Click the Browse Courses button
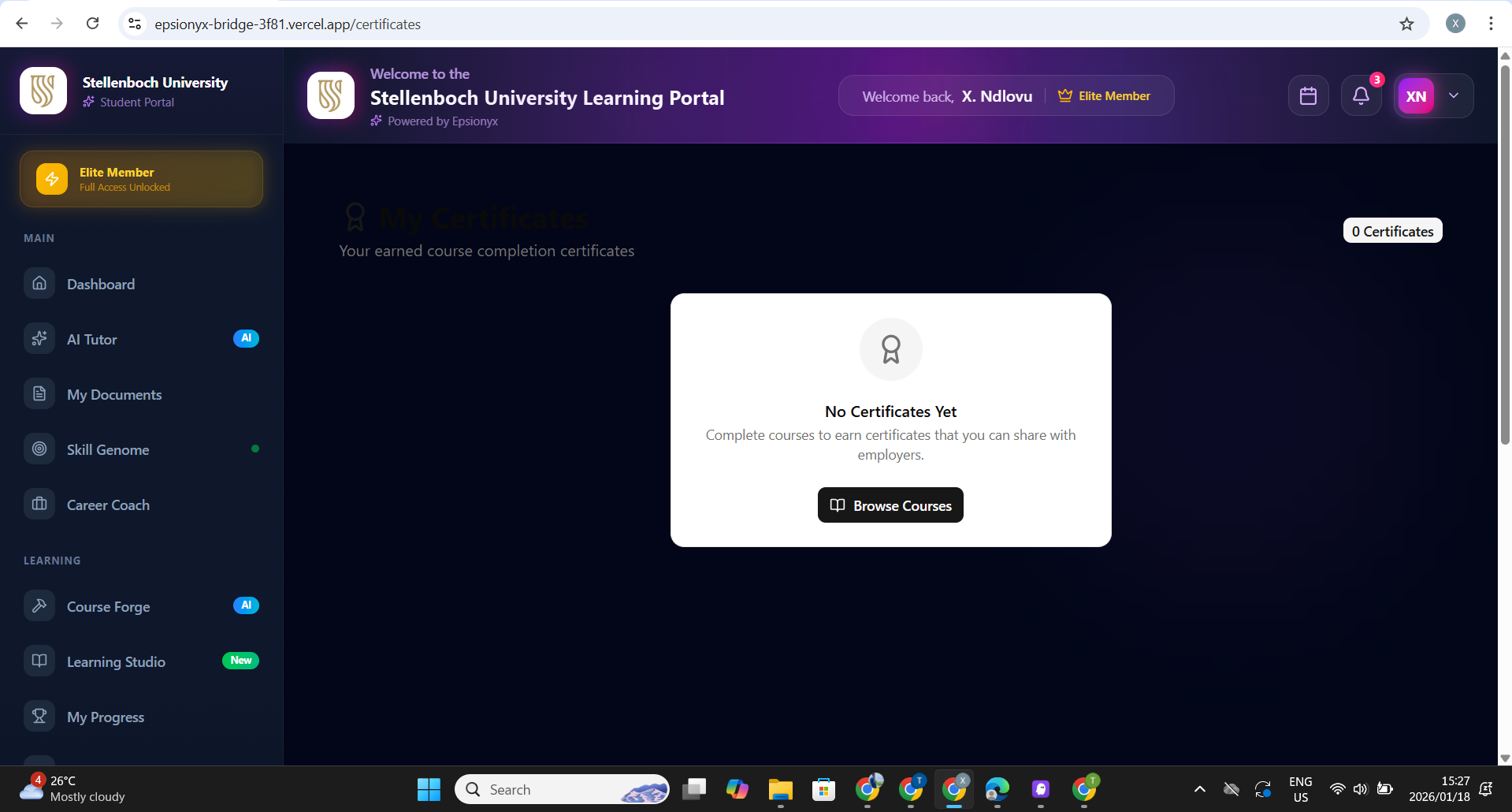Screen dimensions: 1512x812 click(890, 505)
